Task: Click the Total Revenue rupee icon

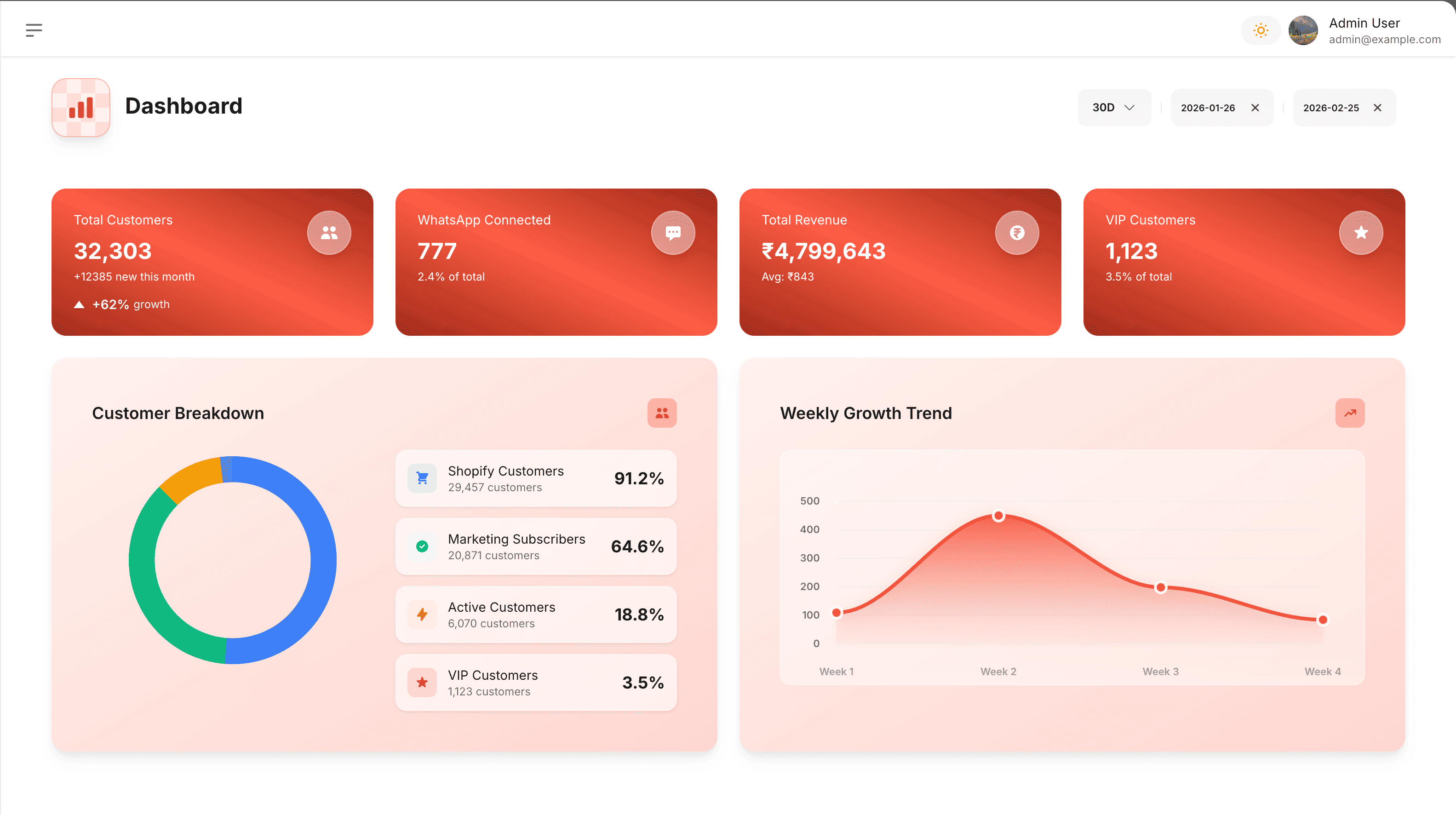Action: coord(1017,232)
